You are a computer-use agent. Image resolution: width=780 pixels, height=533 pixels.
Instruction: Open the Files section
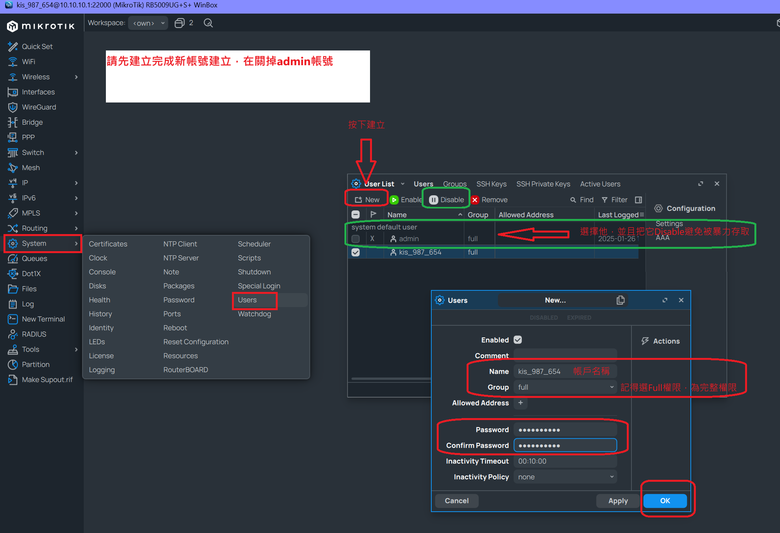(x=22, y=289)
